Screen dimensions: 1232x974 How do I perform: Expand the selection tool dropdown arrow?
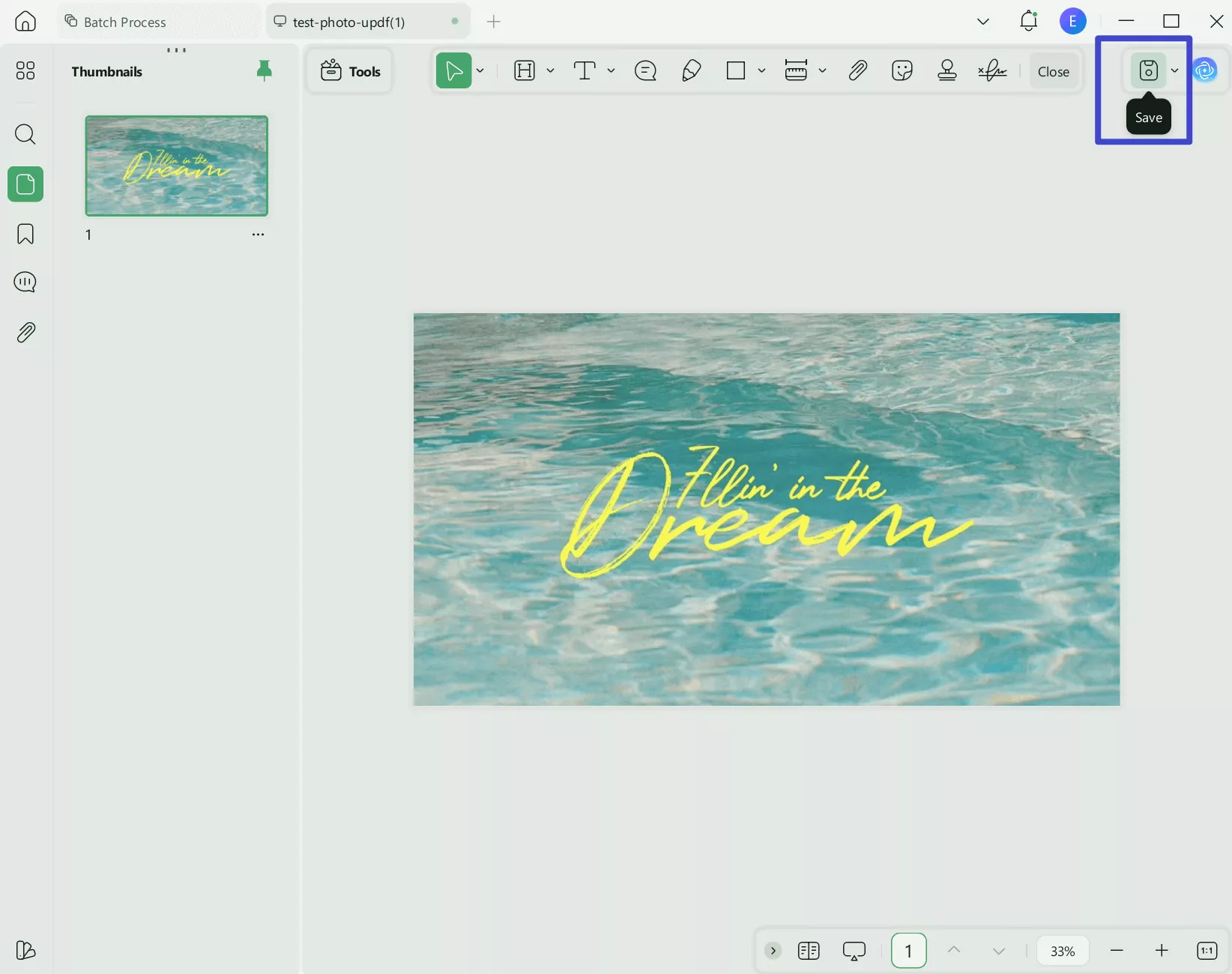click(480, 70)
